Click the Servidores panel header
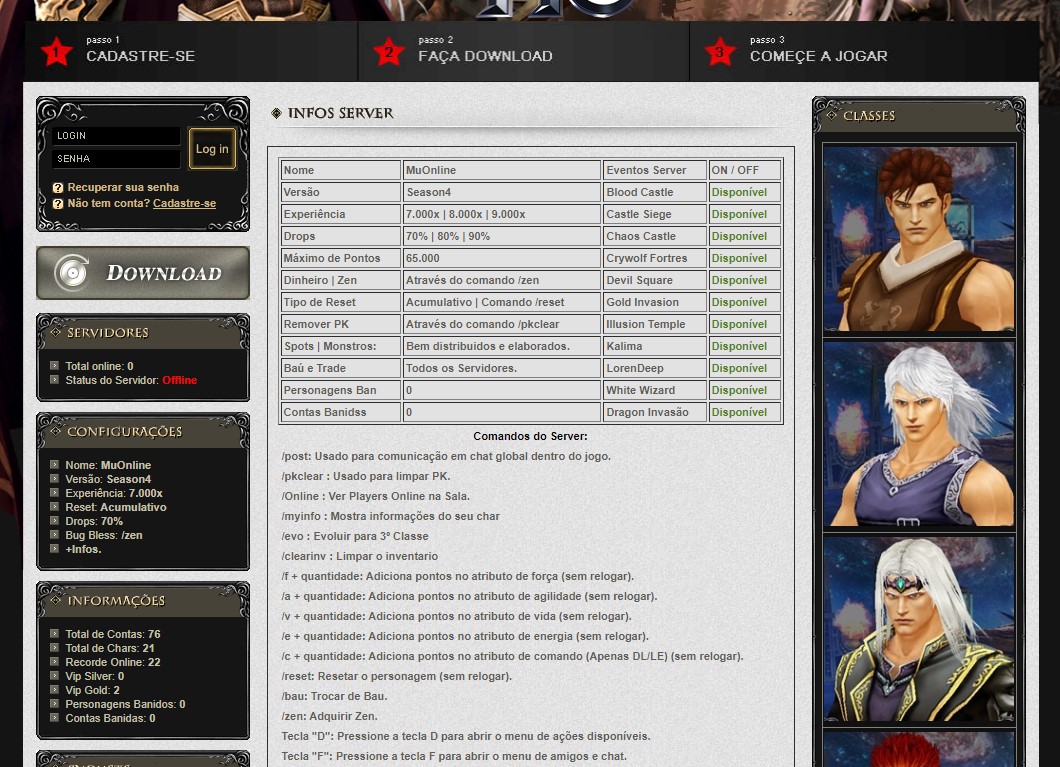Image resolution: width=1060 pixels, height=767 pixels. (x=143, y=332)
